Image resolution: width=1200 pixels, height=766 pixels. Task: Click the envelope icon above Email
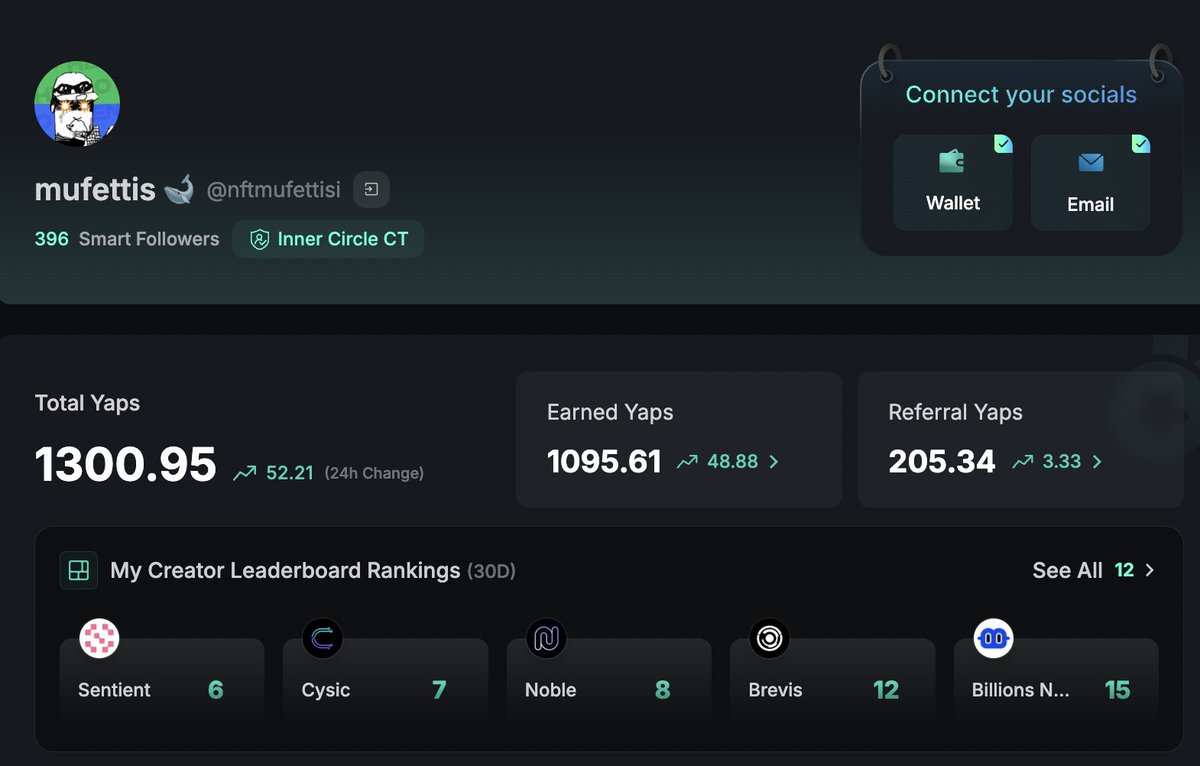click(x=1090, y=162)
